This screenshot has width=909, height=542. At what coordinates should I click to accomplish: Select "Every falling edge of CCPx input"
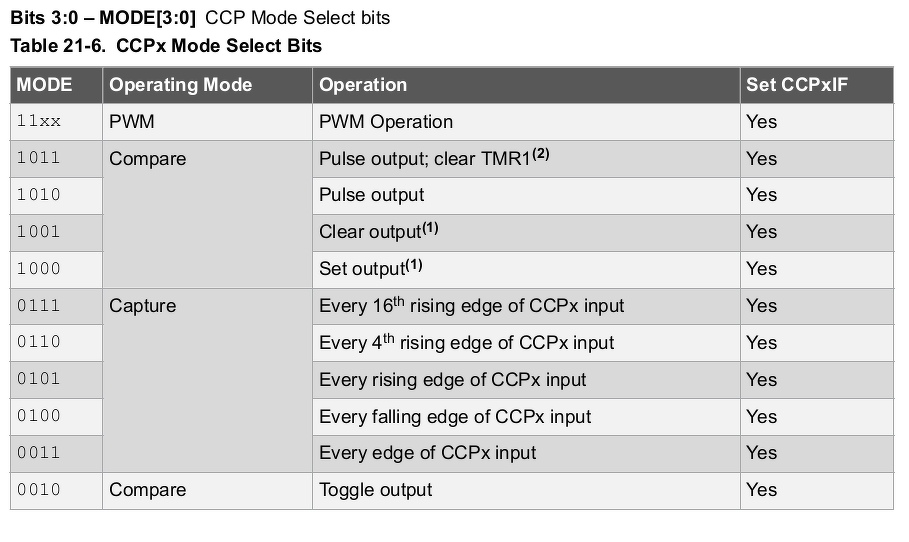point(455,416)
